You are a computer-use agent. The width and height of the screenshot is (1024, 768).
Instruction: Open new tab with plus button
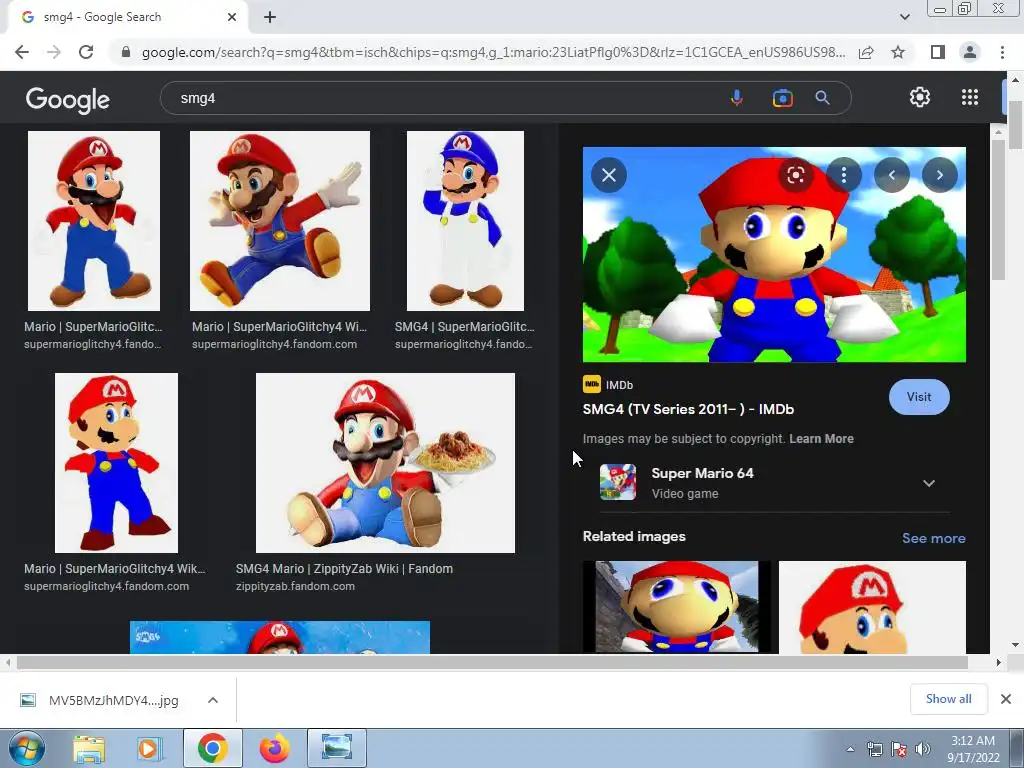[x=270, y=17]
